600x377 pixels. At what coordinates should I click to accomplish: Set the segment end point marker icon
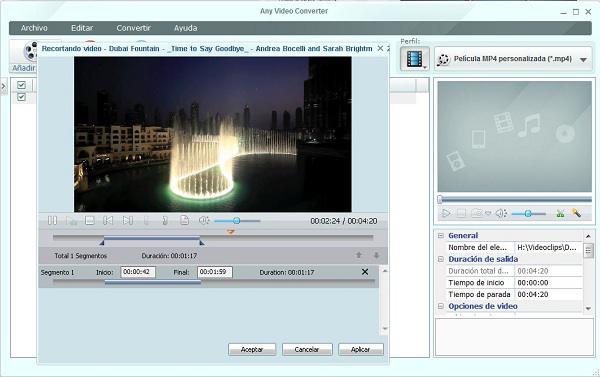(x=165, y=220)
